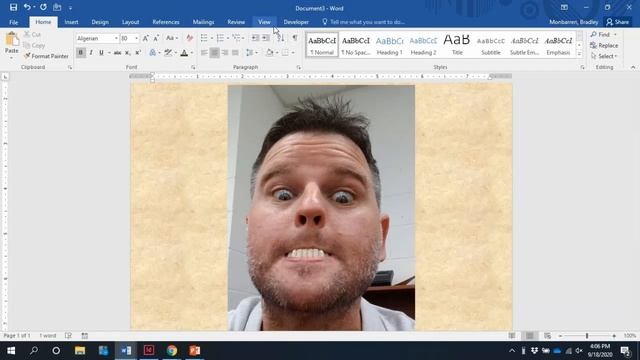Expand the Font dialog launcher
Viewport: 640px width, 360px height.
pos(193,67)
